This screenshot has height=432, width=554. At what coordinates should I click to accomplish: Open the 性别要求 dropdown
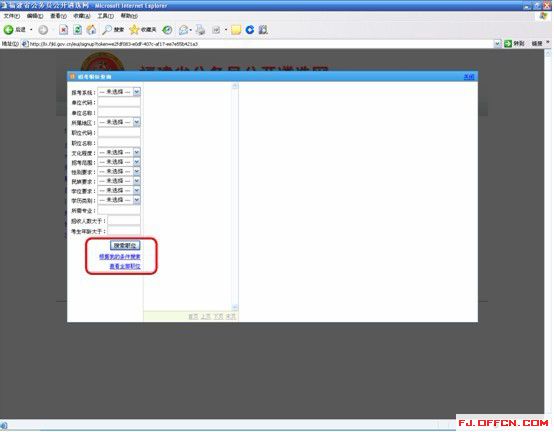[119, 171]
